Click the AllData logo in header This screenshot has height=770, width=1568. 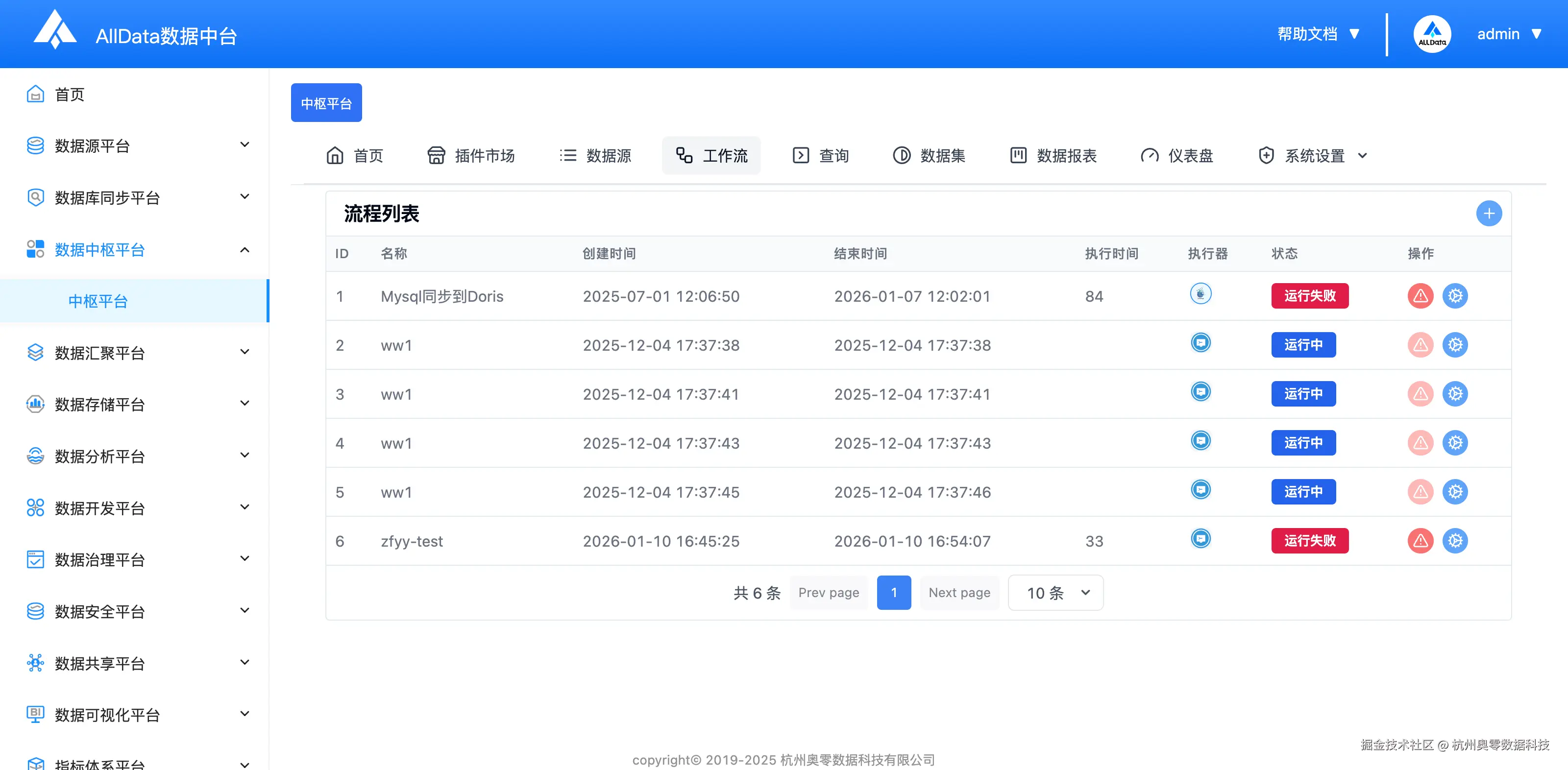pyautogui.click(x=55, y=30)
